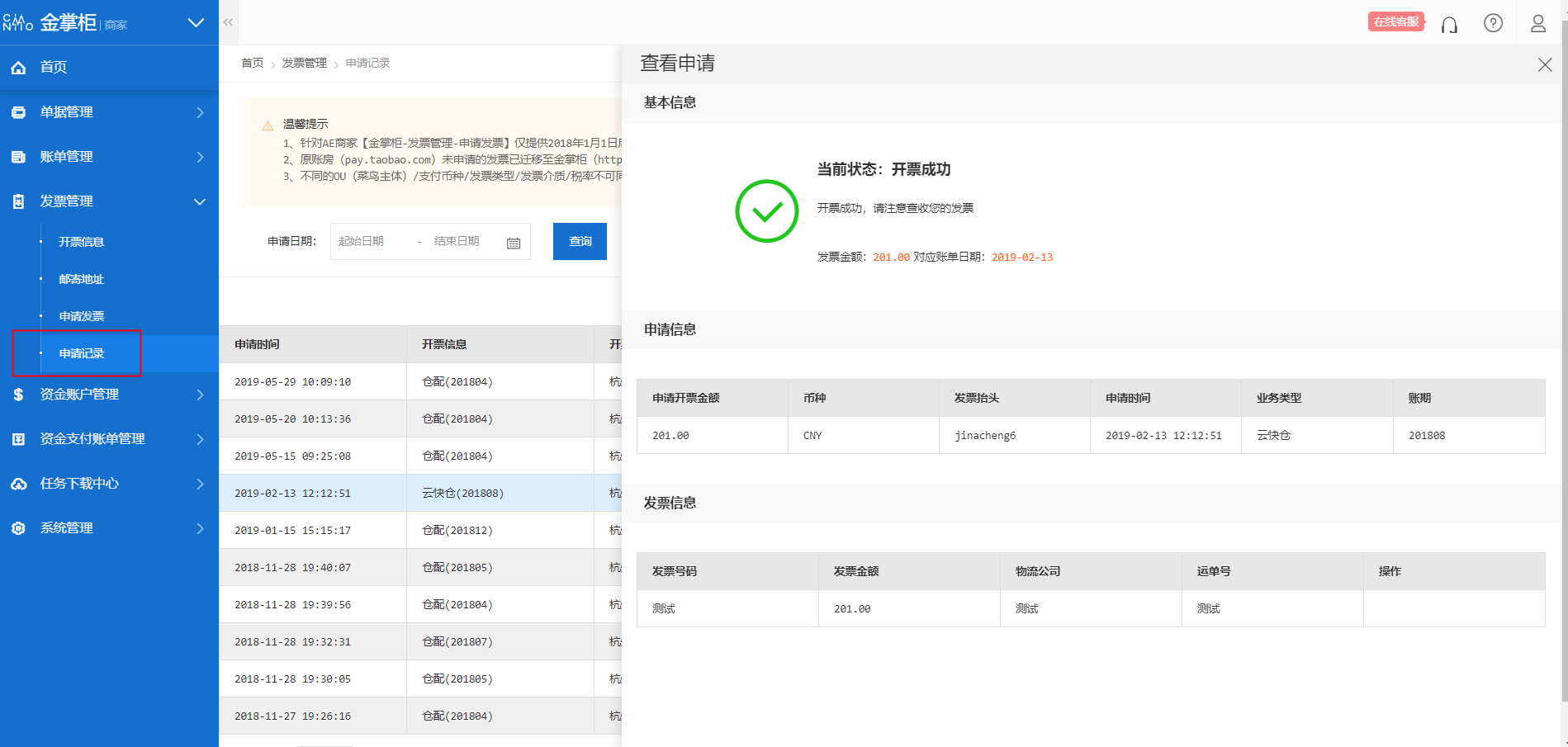The image size is (1568, 747).
Task: Expand the 系统管理 chevron
Action: pyautogui.click(x=200, y=528)
